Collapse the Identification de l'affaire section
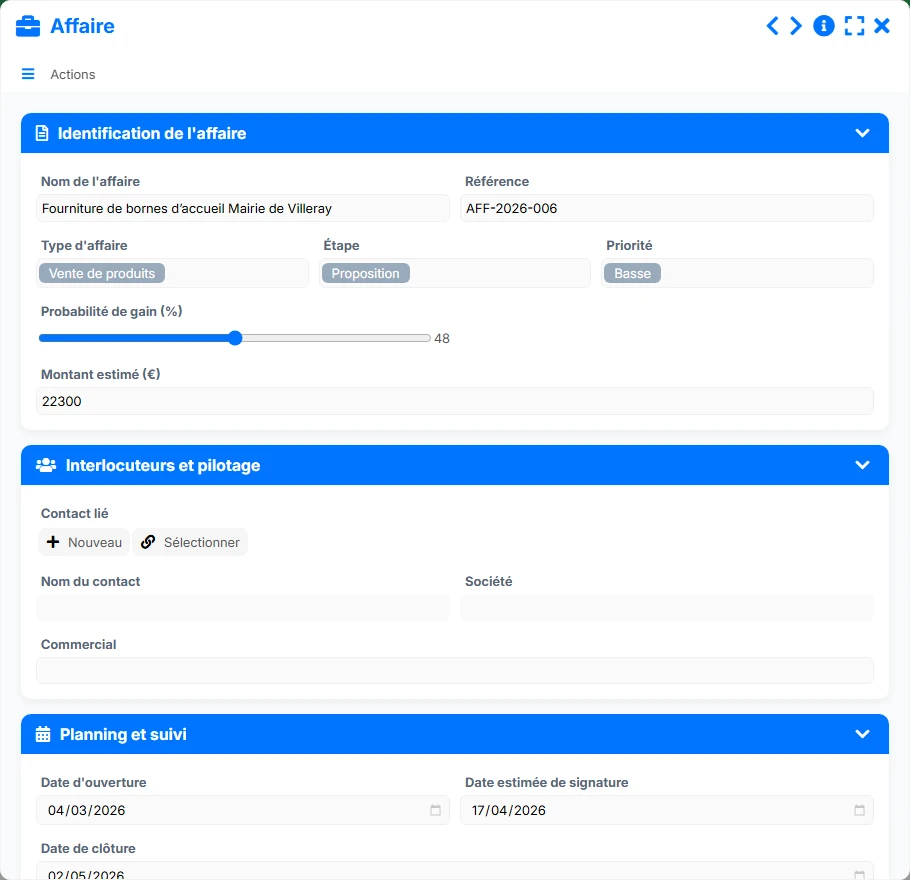This screenshot has width=910, height=880. pyautogui.click(x=862, y=133)
